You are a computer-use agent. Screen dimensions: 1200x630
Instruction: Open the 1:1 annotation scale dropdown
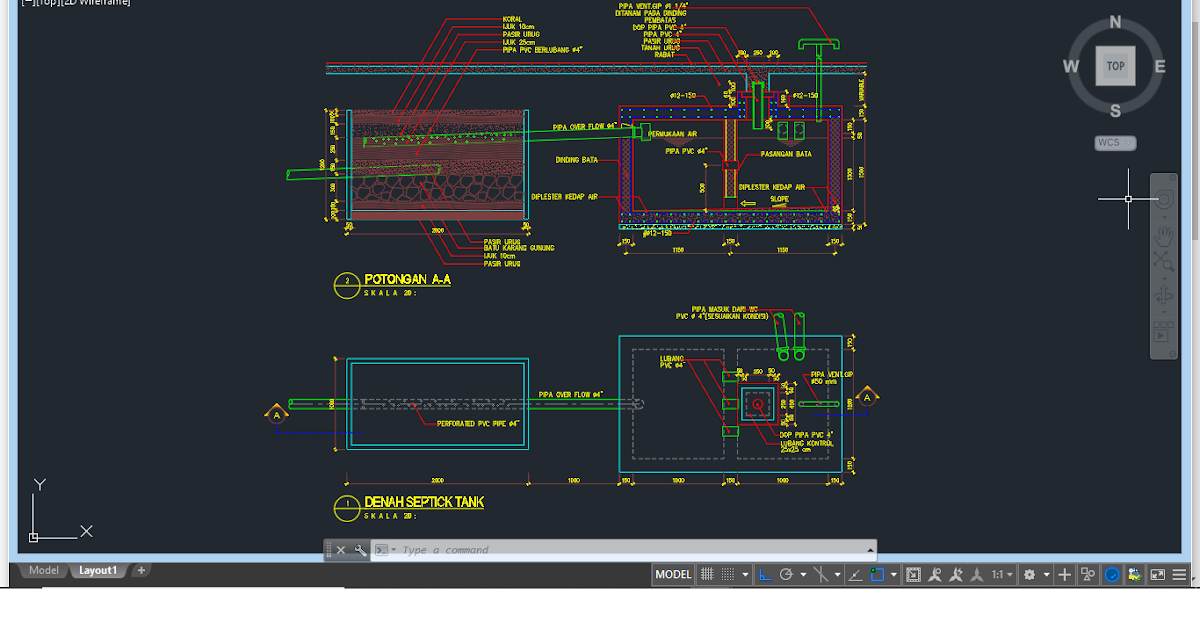click(1002, 574)
